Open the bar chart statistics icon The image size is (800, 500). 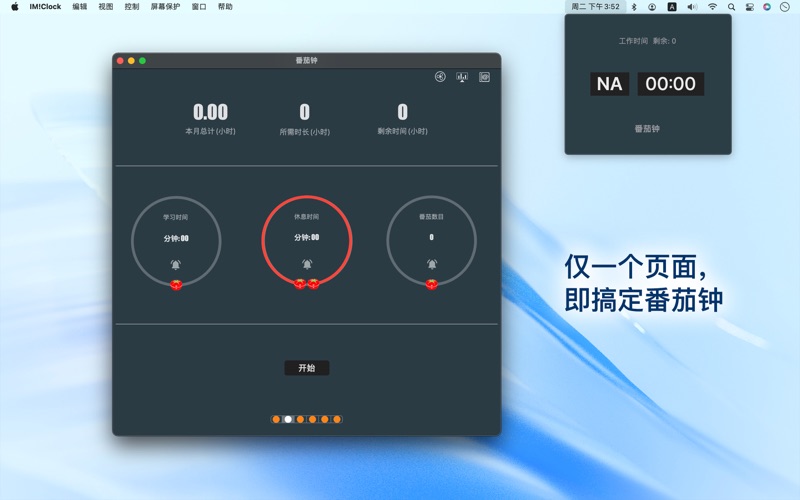tap(462, 77)
